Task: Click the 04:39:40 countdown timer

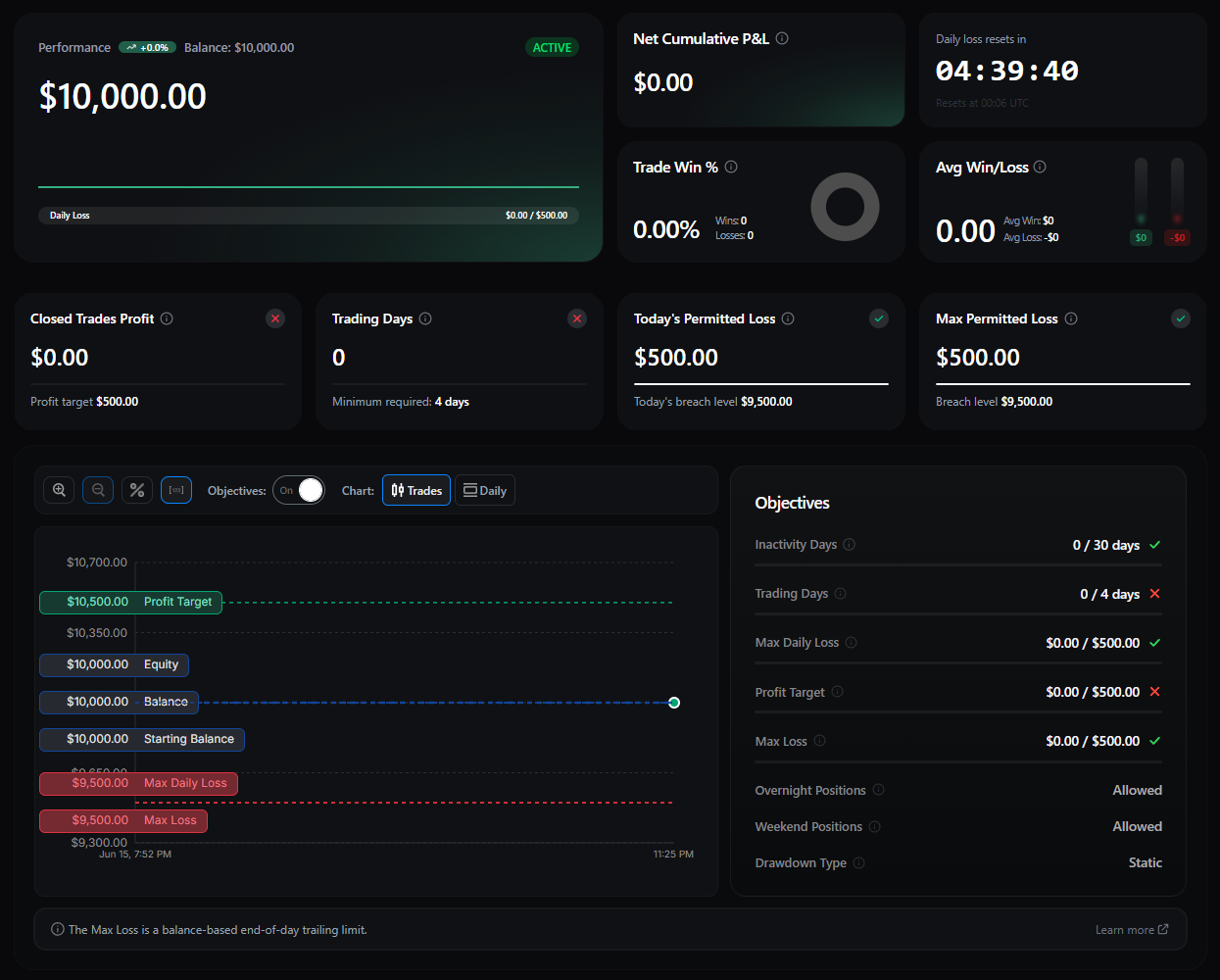Action: pos(1006,71)
